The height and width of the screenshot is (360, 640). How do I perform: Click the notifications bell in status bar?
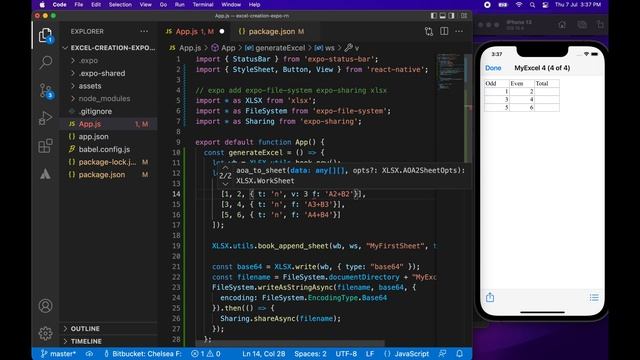(460, 354)
